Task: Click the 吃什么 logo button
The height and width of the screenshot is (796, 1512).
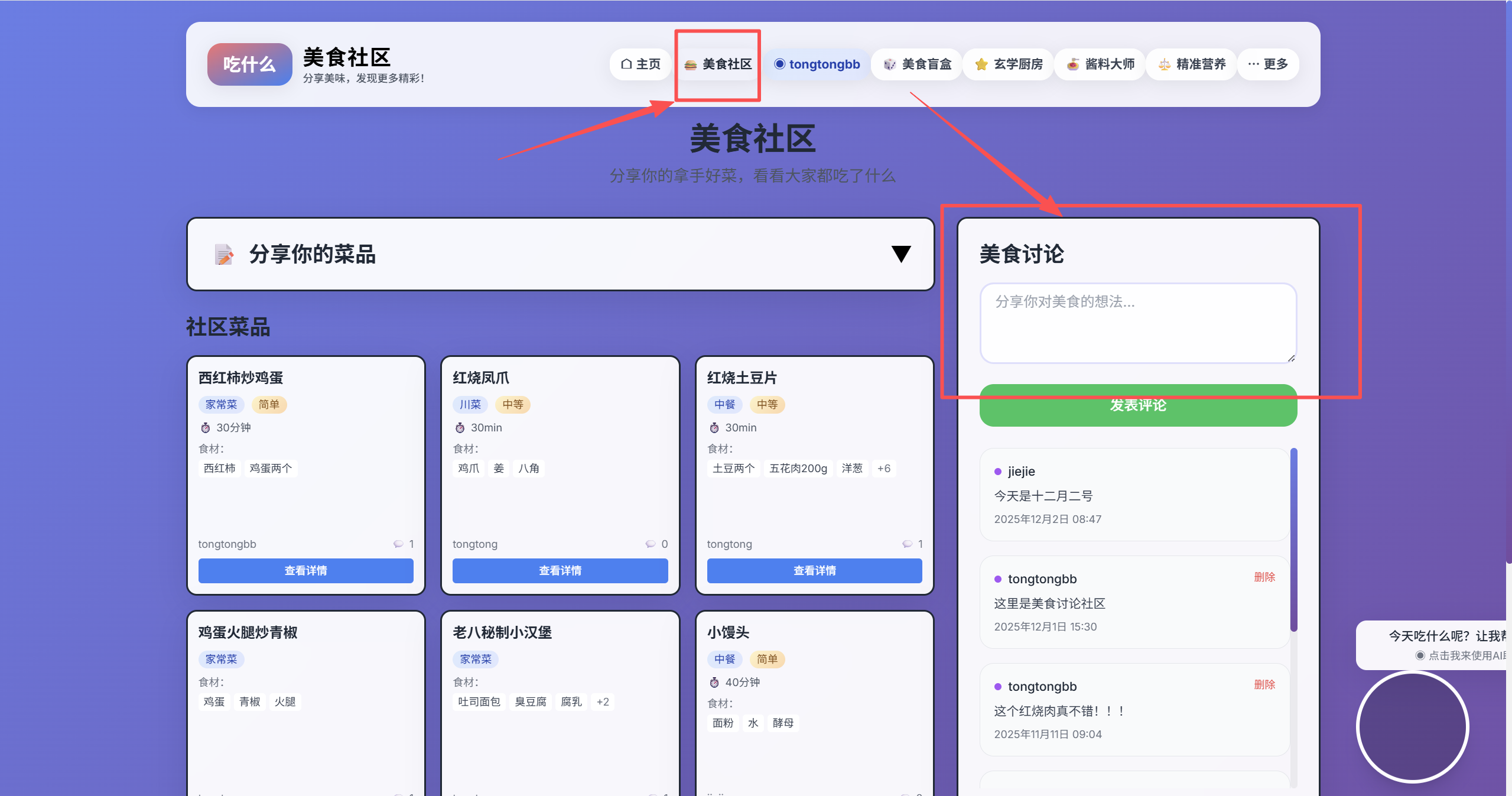Action: coord(249,64)
